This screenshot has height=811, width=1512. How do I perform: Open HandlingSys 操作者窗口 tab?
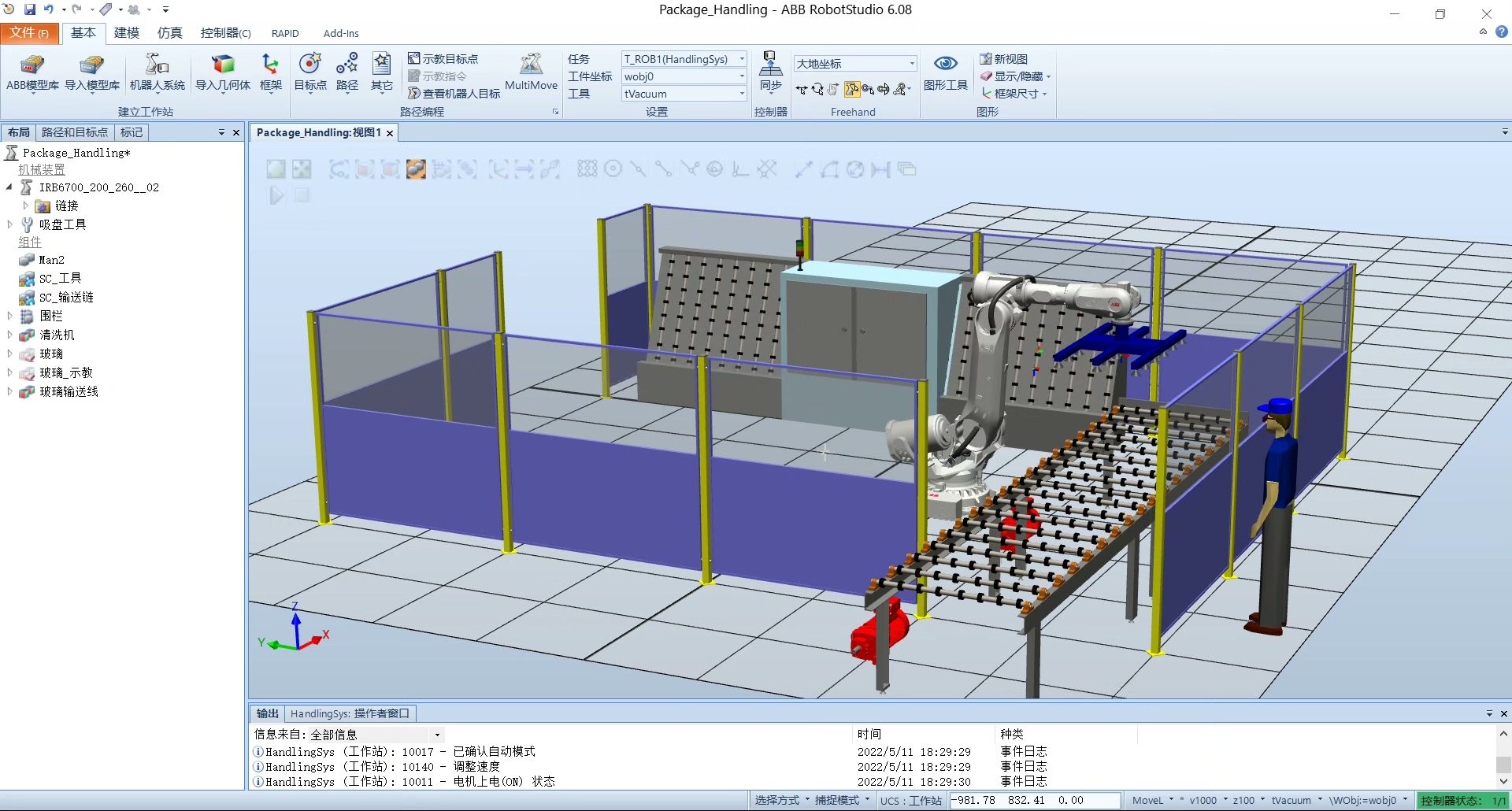[350, 713]
